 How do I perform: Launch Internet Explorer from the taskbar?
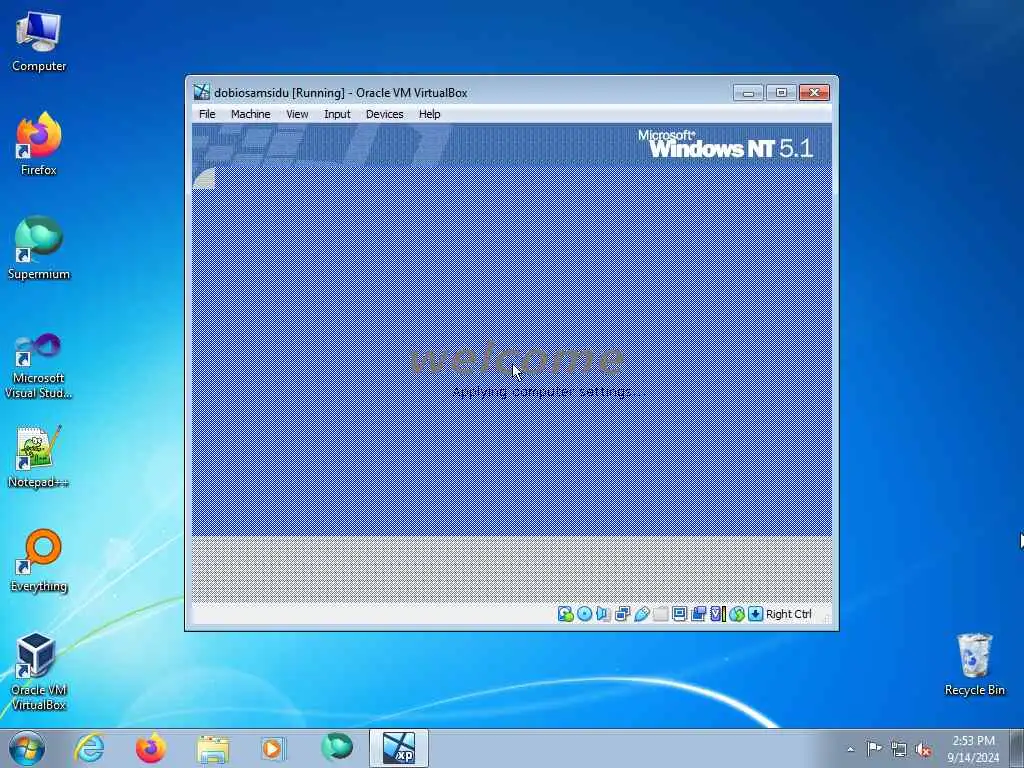click(89, 748)
